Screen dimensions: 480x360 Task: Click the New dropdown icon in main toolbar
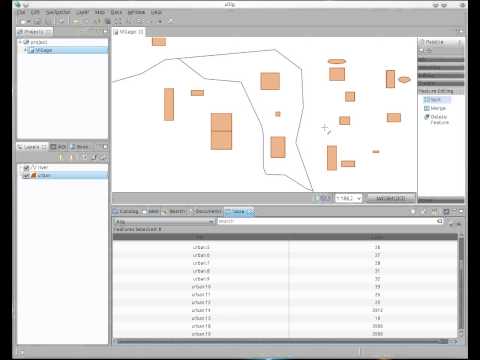tap(29, 21)
